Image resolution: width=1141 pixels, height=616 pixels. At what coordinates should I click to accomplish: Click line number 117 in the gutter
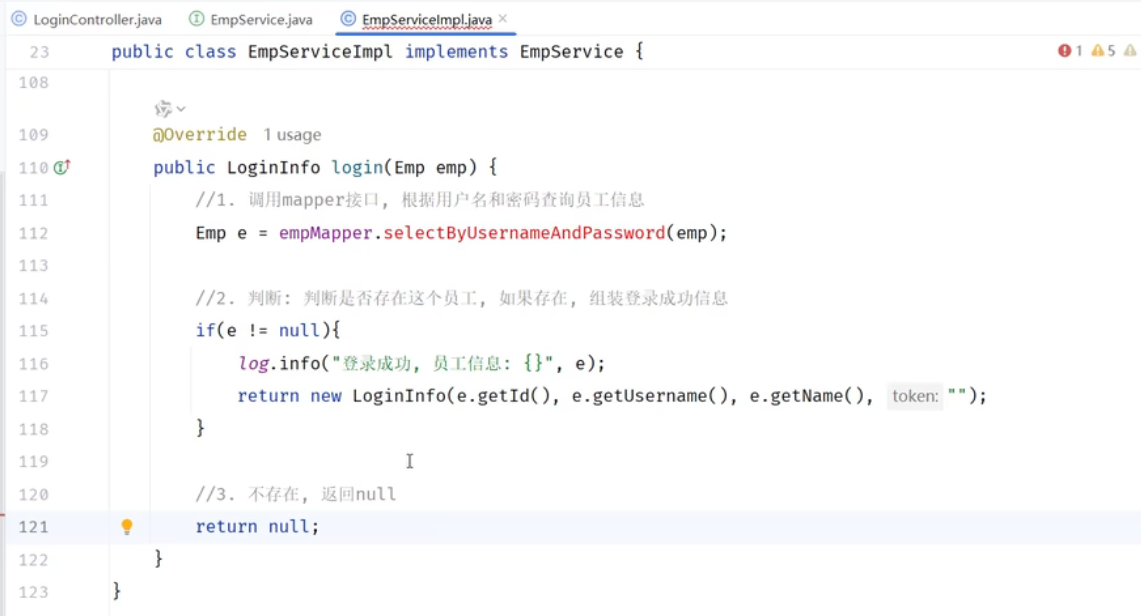pyautogui.click(x=33, y=396)
